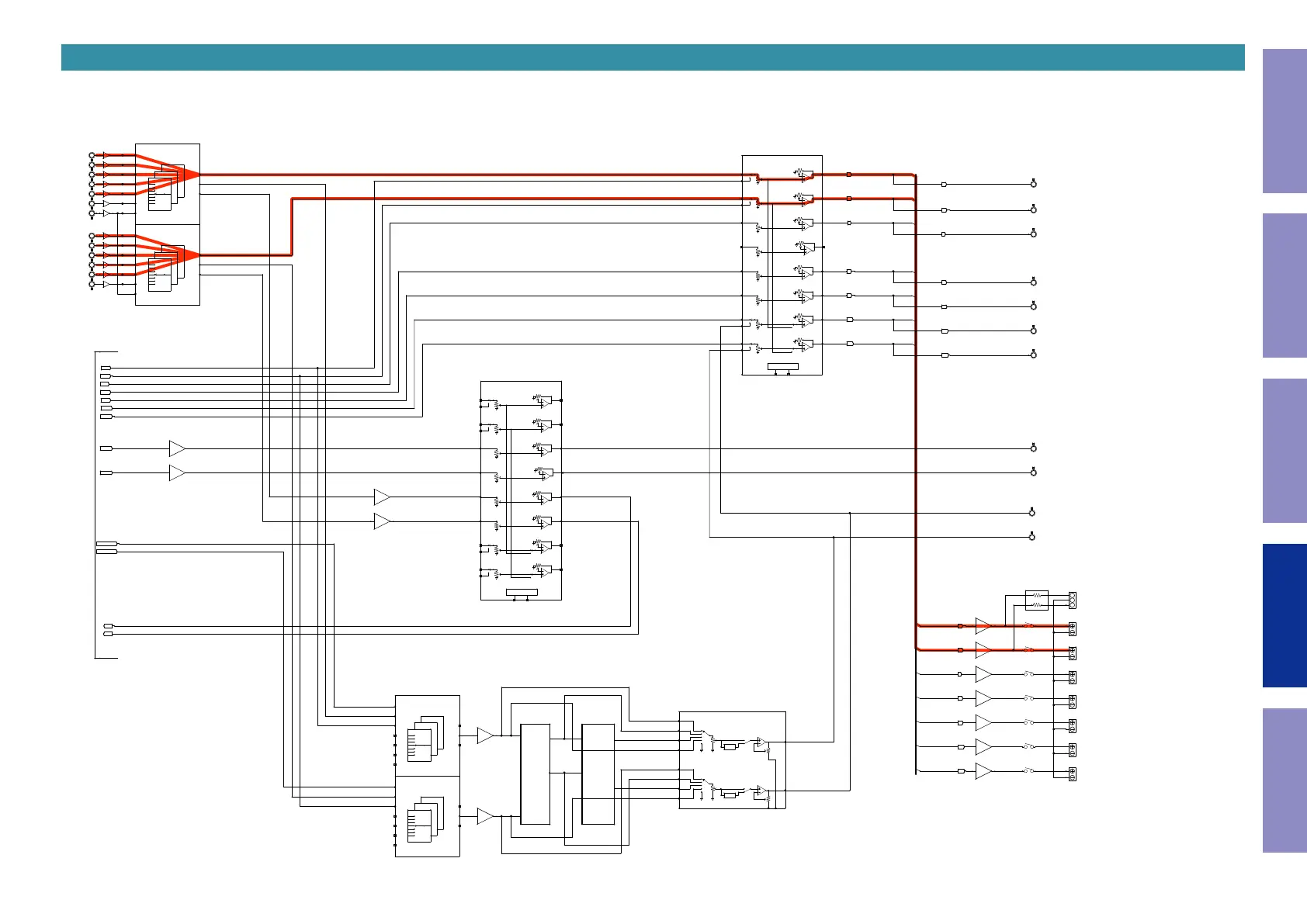Click the top speaker terminal on the red line
The image size is (1307, 924).
[x=1073, y=628]
